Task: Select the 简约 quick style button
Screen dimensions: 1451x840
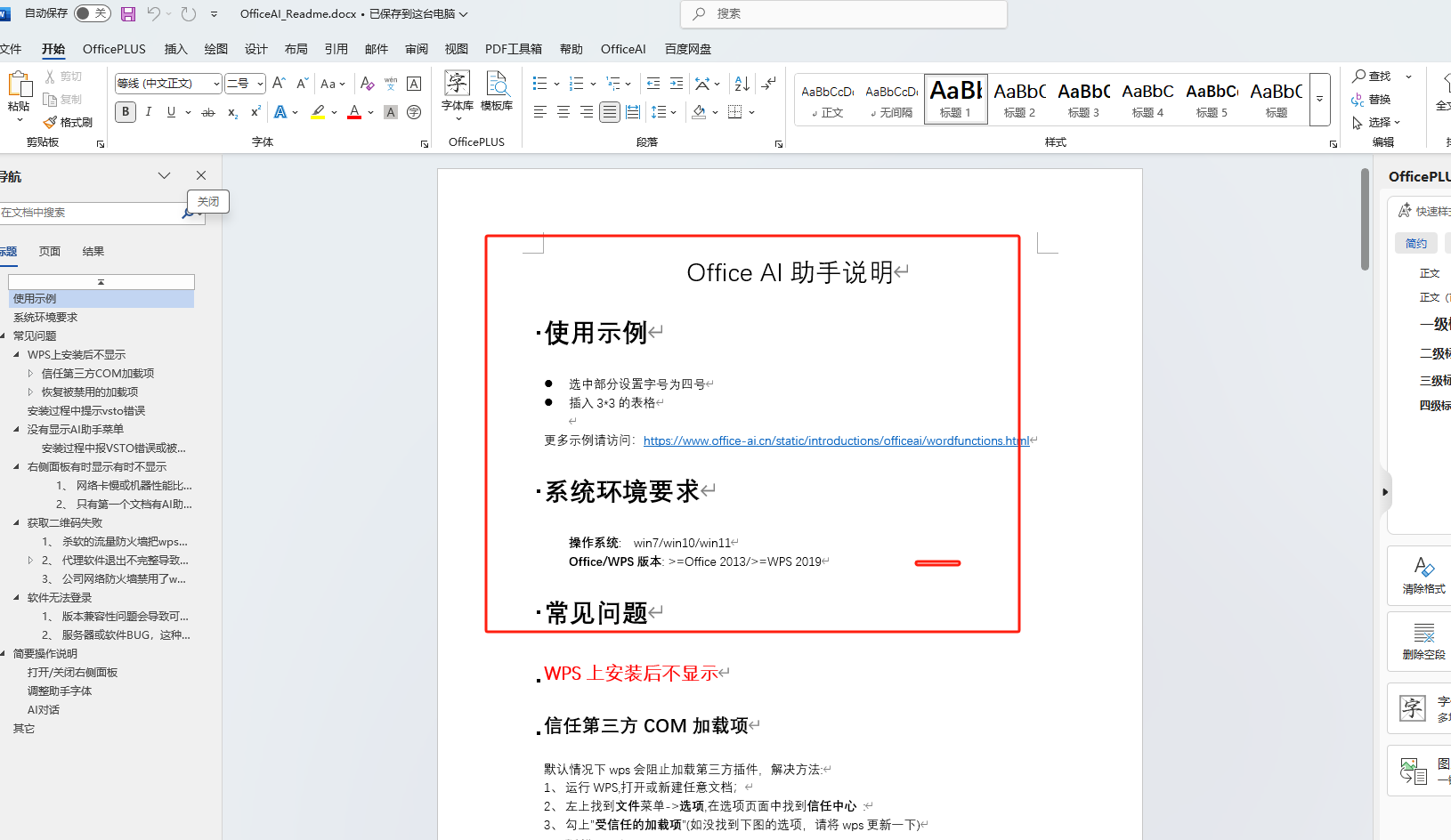Action: pos(1416,243)
